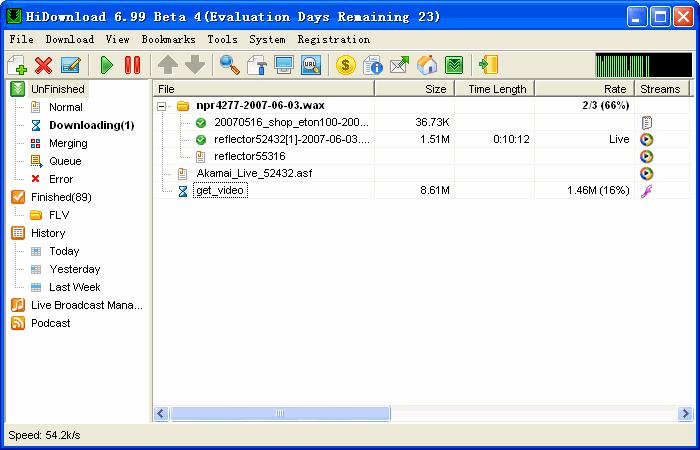Move task up with the up arrow

(x=167, y=65)
